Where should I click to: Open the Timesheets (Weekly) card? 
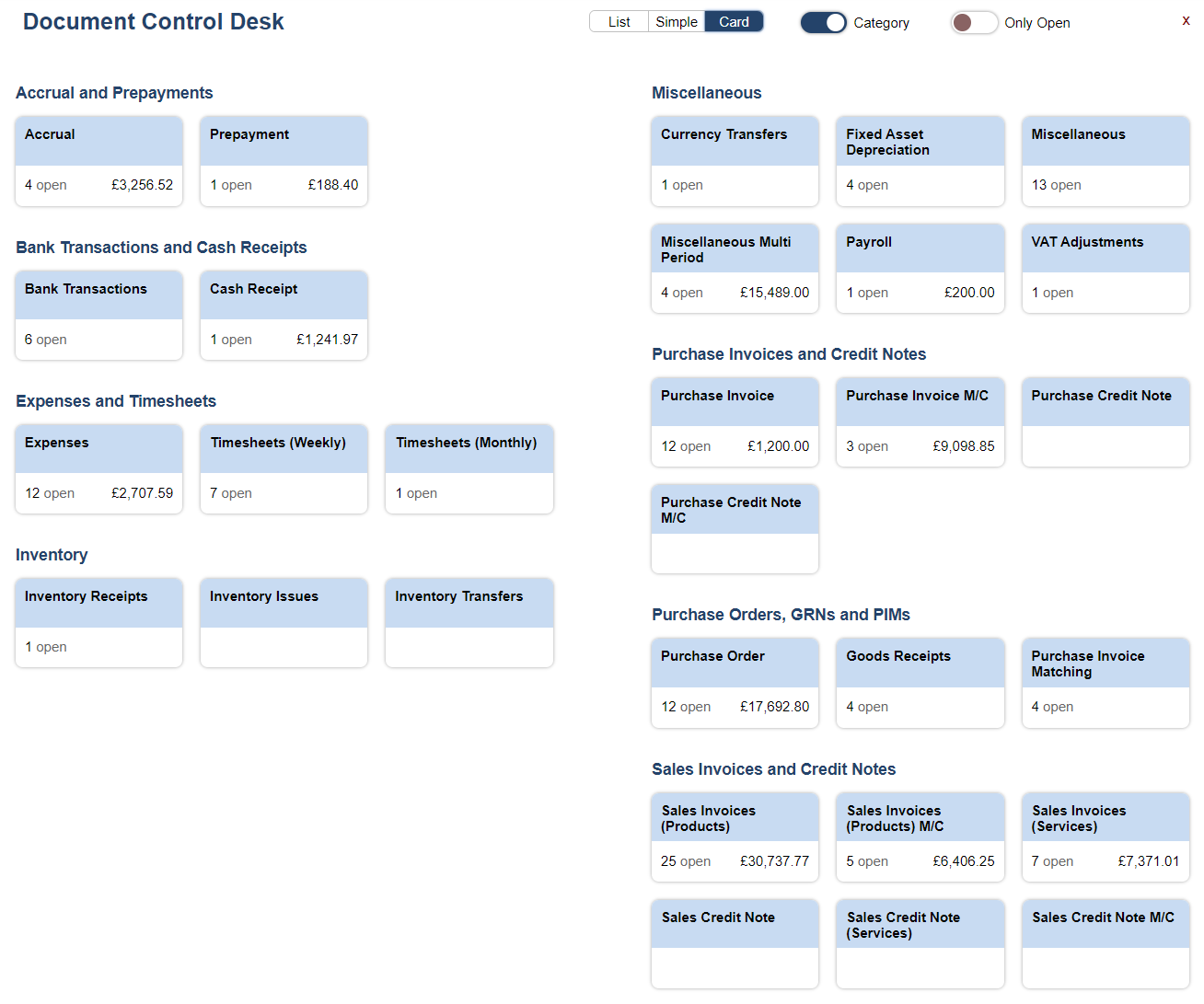[284, 468]
